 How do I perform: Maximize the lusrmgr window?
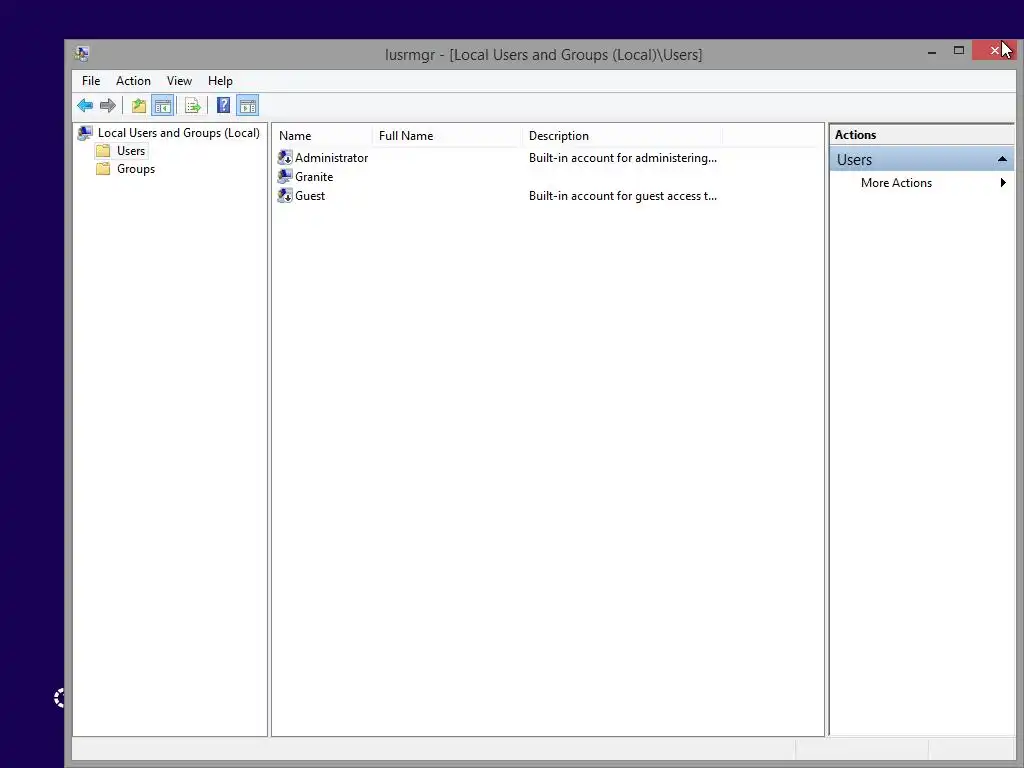pos(959,50)
